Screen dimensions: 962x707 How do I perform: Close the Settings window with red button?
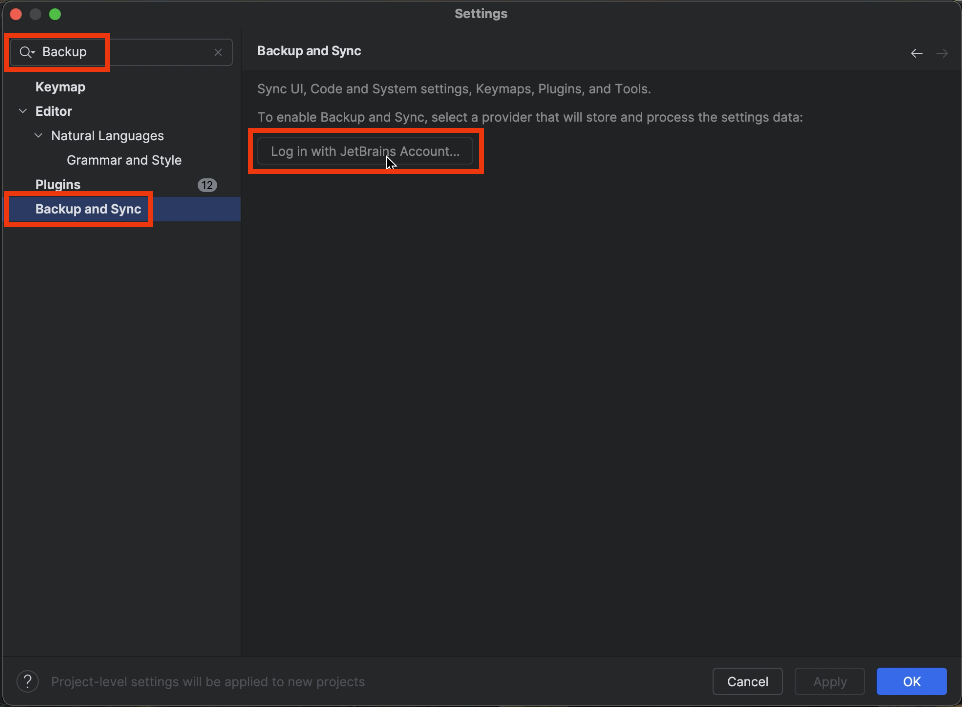(x=16, y=14)
